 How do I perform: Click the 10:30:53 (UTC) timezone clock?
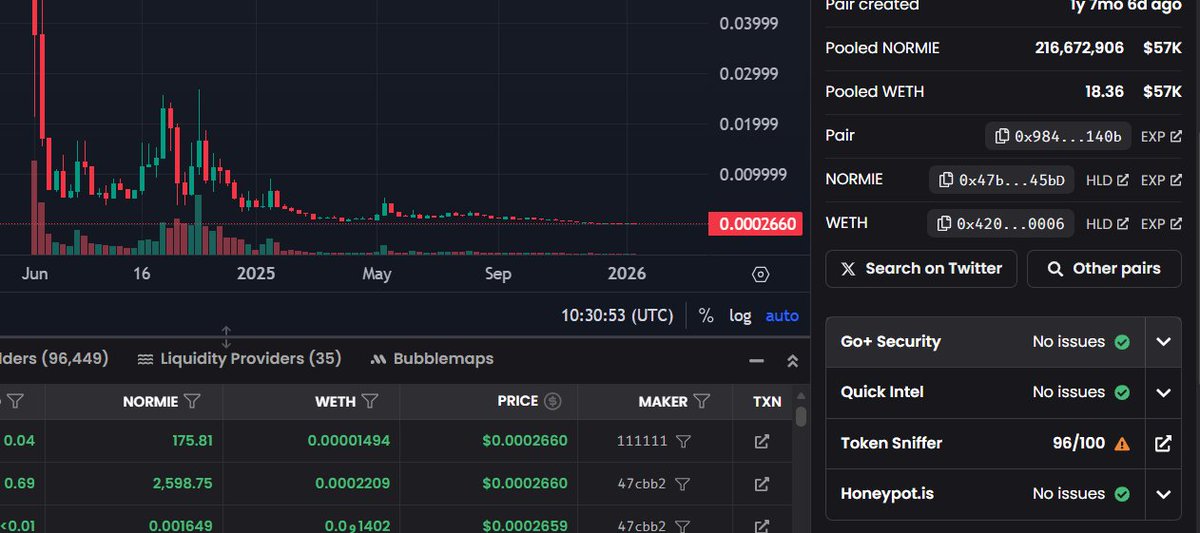617,315
